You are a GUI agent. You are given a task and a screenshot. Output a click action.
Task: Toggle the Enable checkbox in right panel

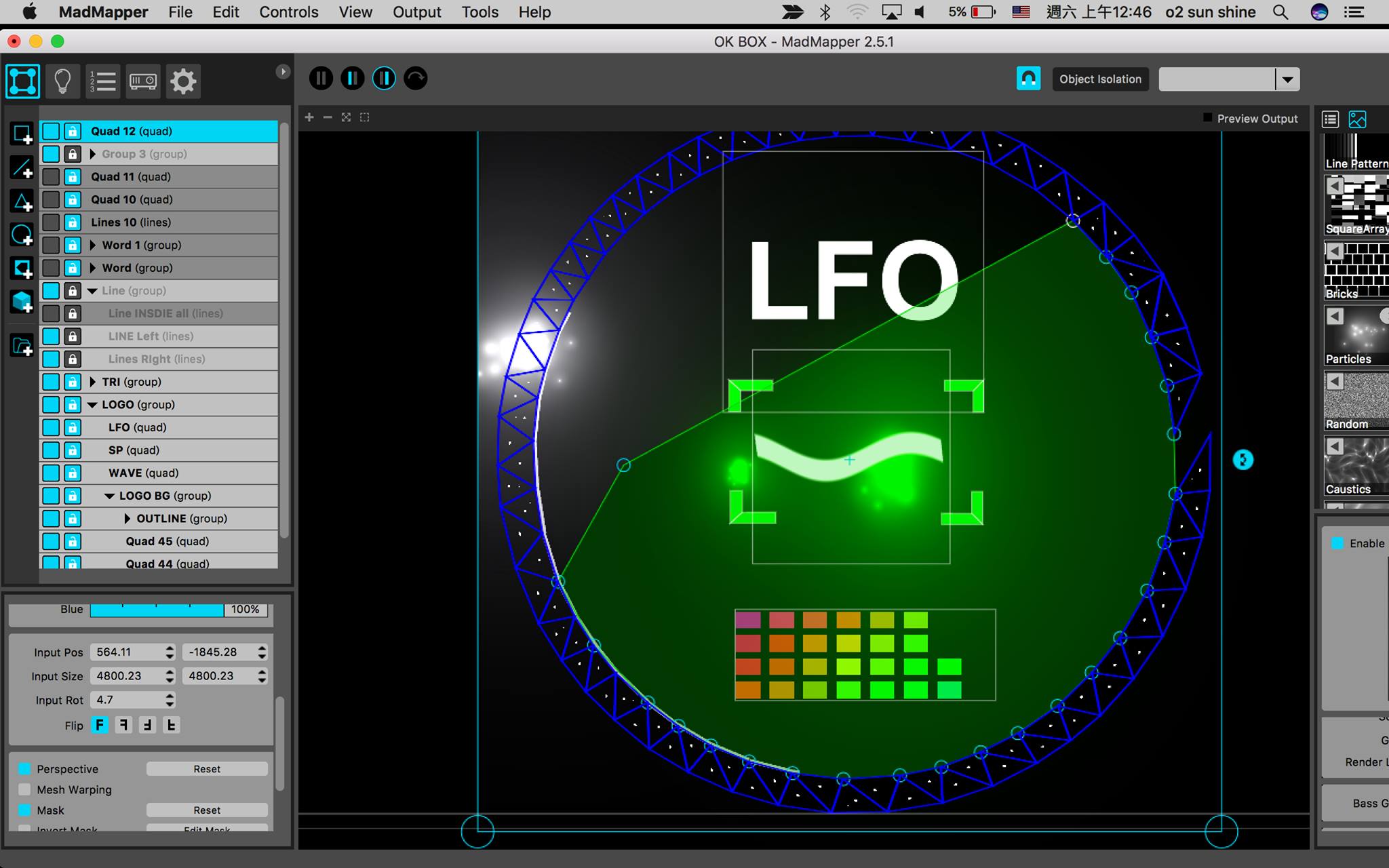point(1337,543)
